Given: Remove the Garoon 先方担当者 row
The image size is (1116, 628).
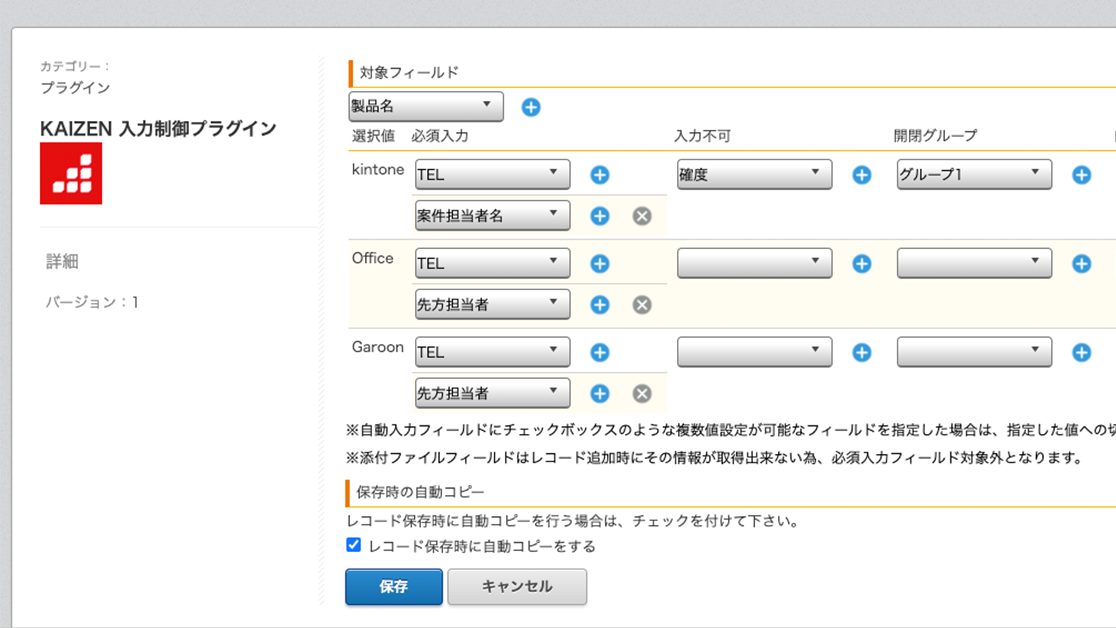Looking at the screenshot, I should 642,394.
